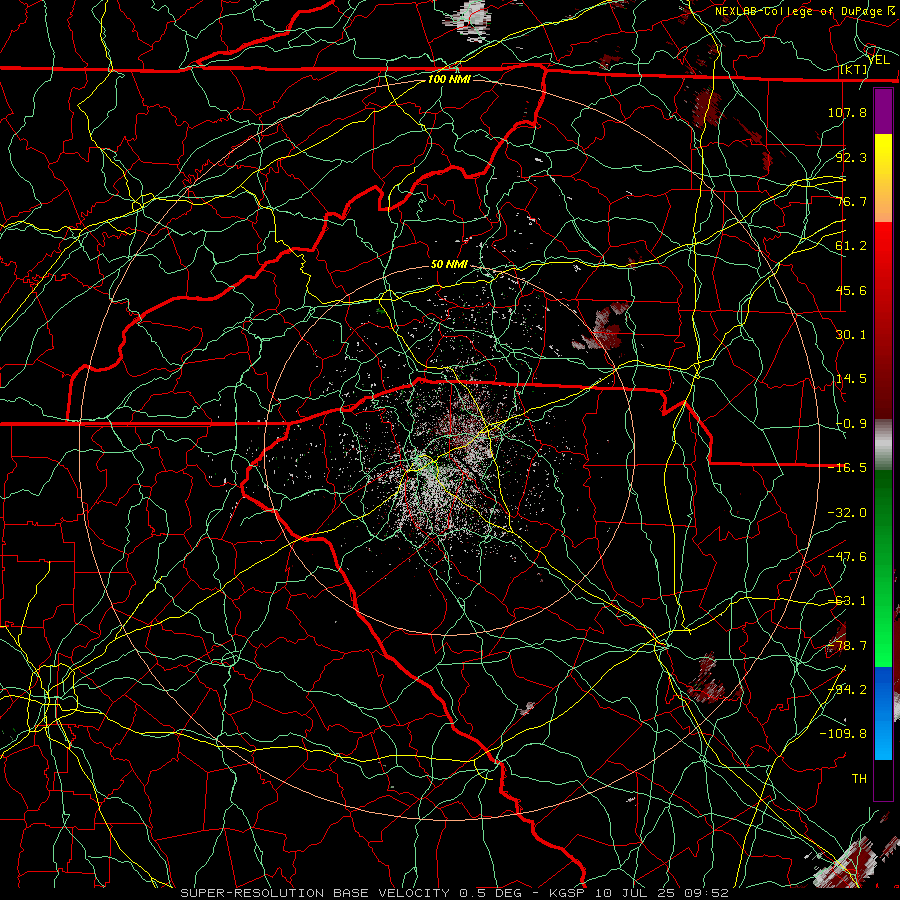The height and width of the screenshot is (900, 900).
Task: Click the 107.8 velocity scale value
Action: coord(847,112)
